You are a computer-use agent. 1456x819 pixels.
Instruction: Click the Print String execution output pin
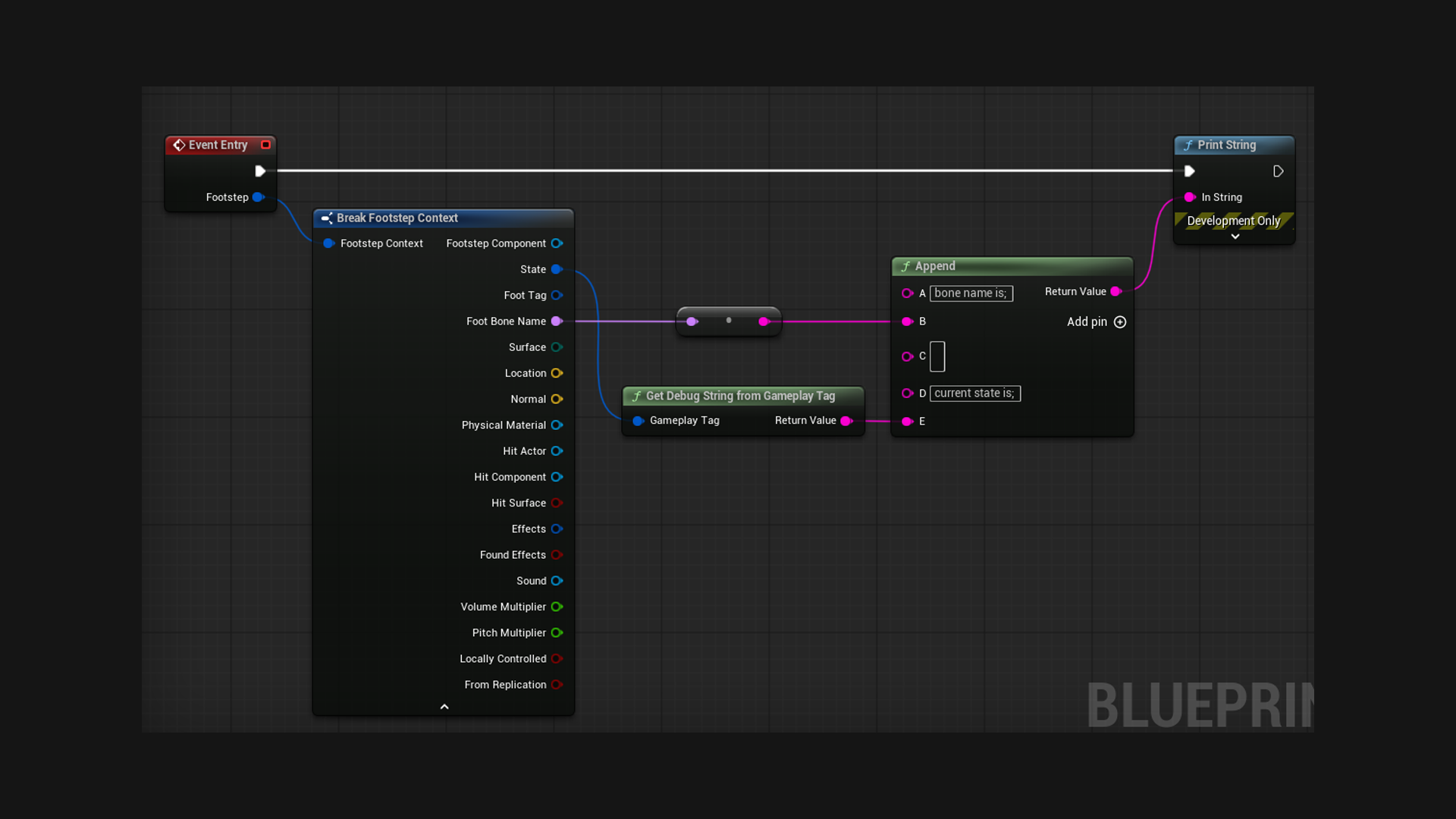1278,171
